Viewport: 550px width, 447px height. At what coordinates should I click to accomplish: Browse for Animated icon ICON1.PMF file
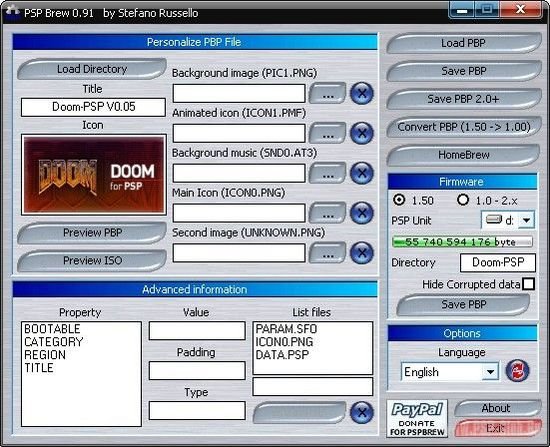pyautogui.click(x=327, y=133)
